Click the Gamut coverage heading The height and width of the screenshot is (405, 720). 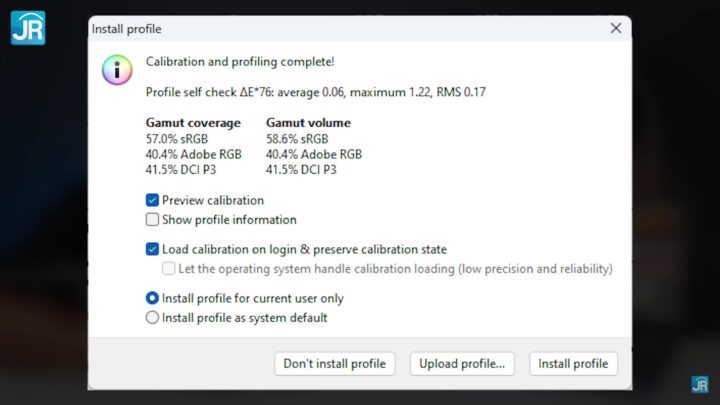click(193, 123)
